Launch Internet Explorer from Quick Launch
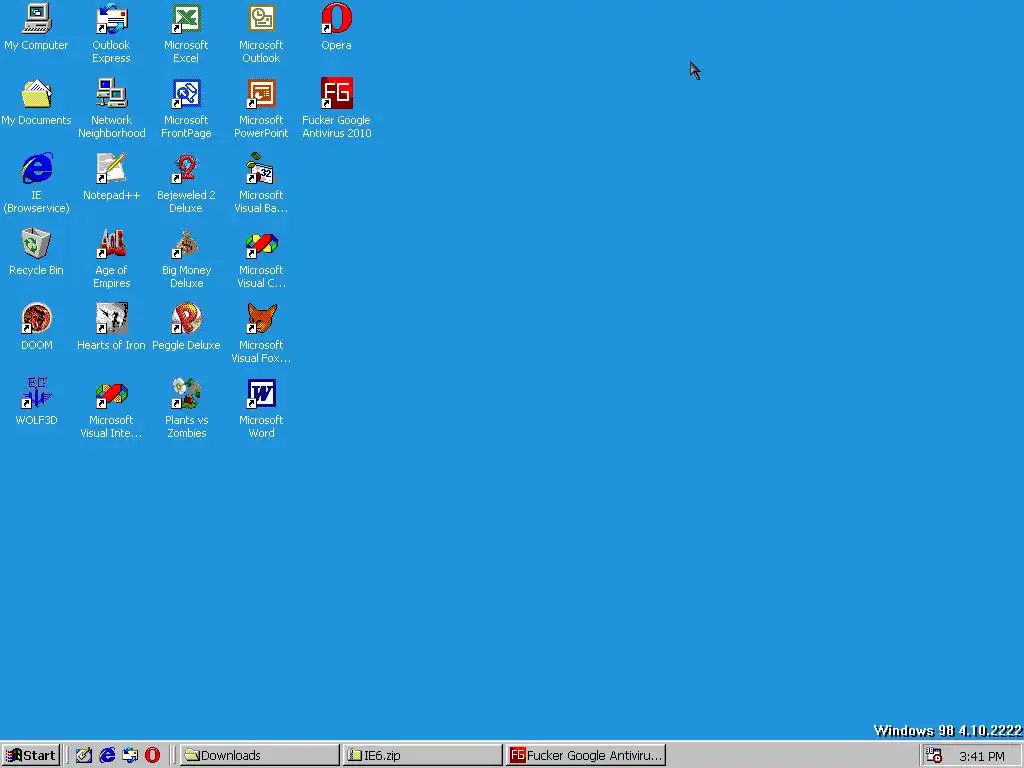 (107, 756)
